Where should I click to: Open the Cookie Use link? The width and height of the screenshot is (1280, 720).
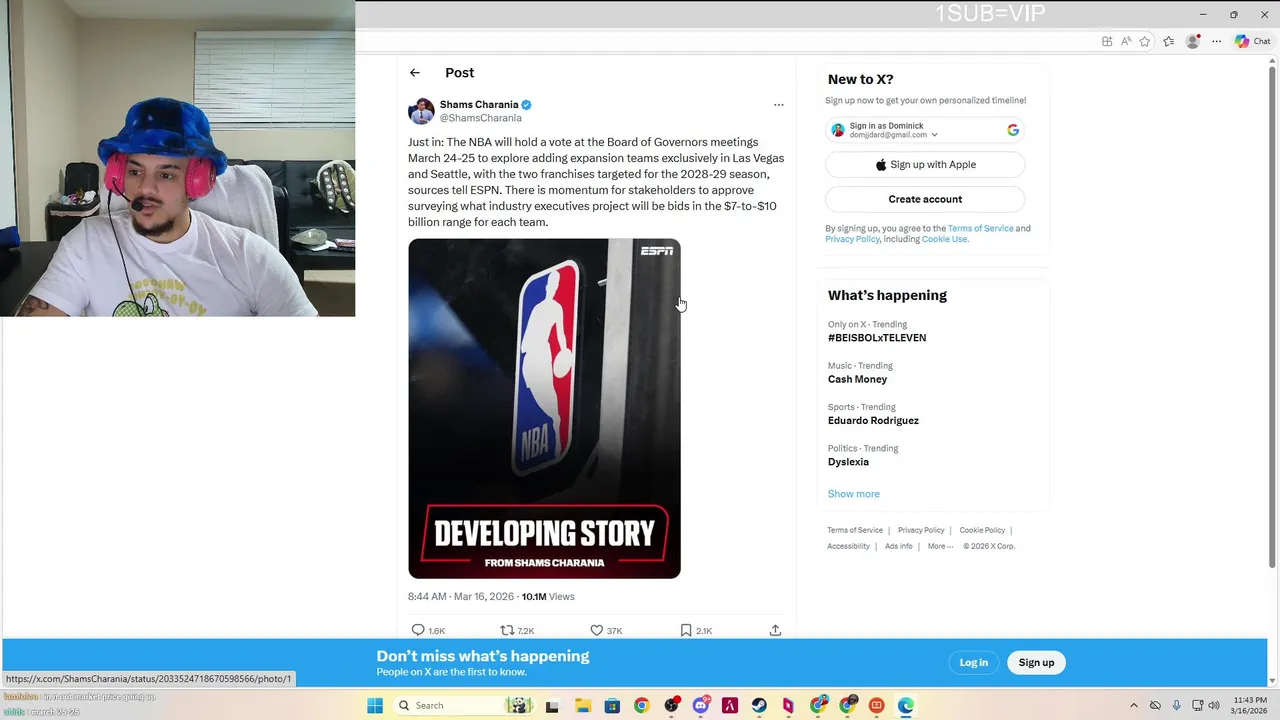(944, 239)
